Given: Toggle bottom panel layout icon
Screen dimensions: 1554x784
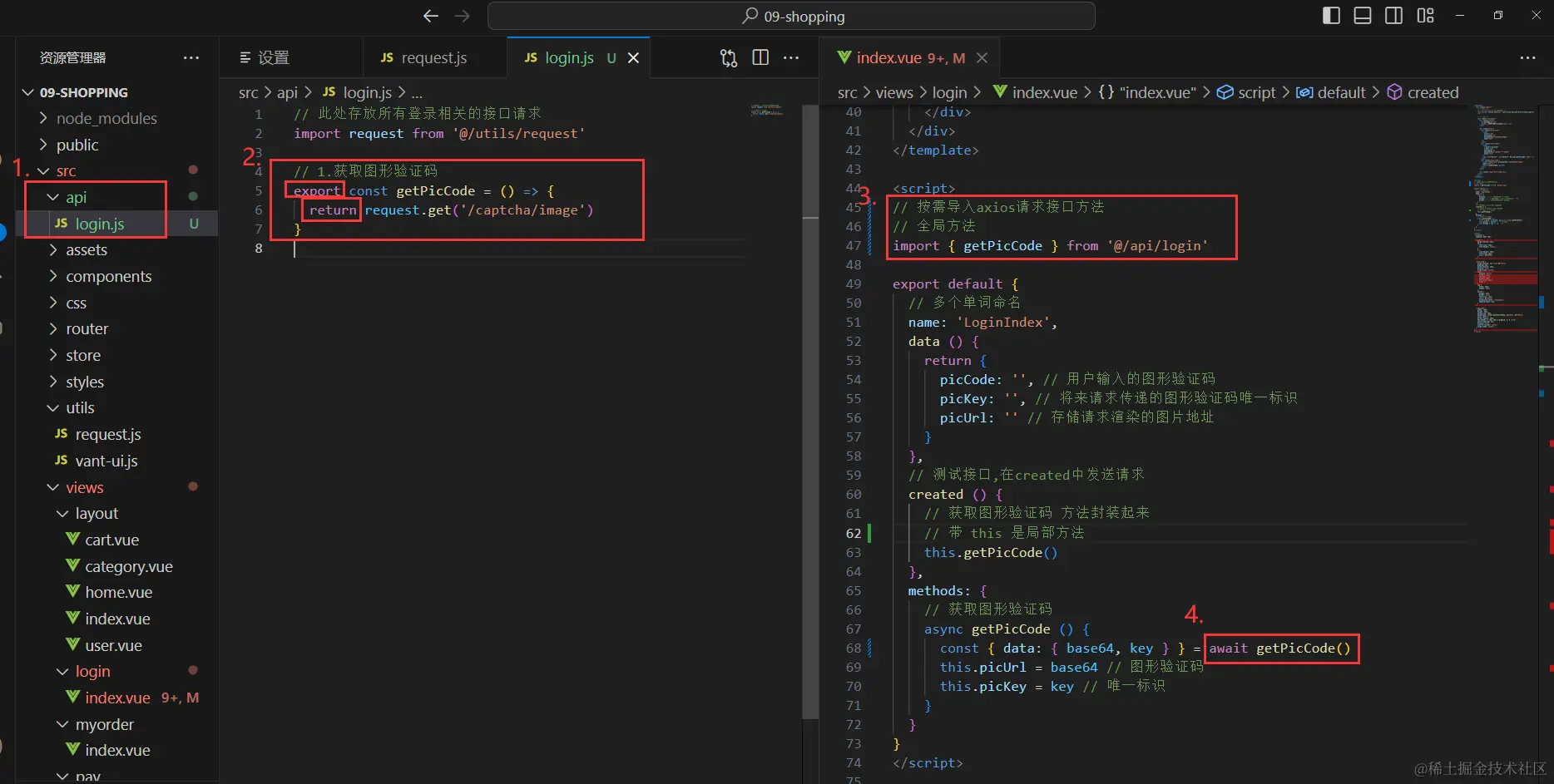Looking at the screenshot, I should [1363, 15].
